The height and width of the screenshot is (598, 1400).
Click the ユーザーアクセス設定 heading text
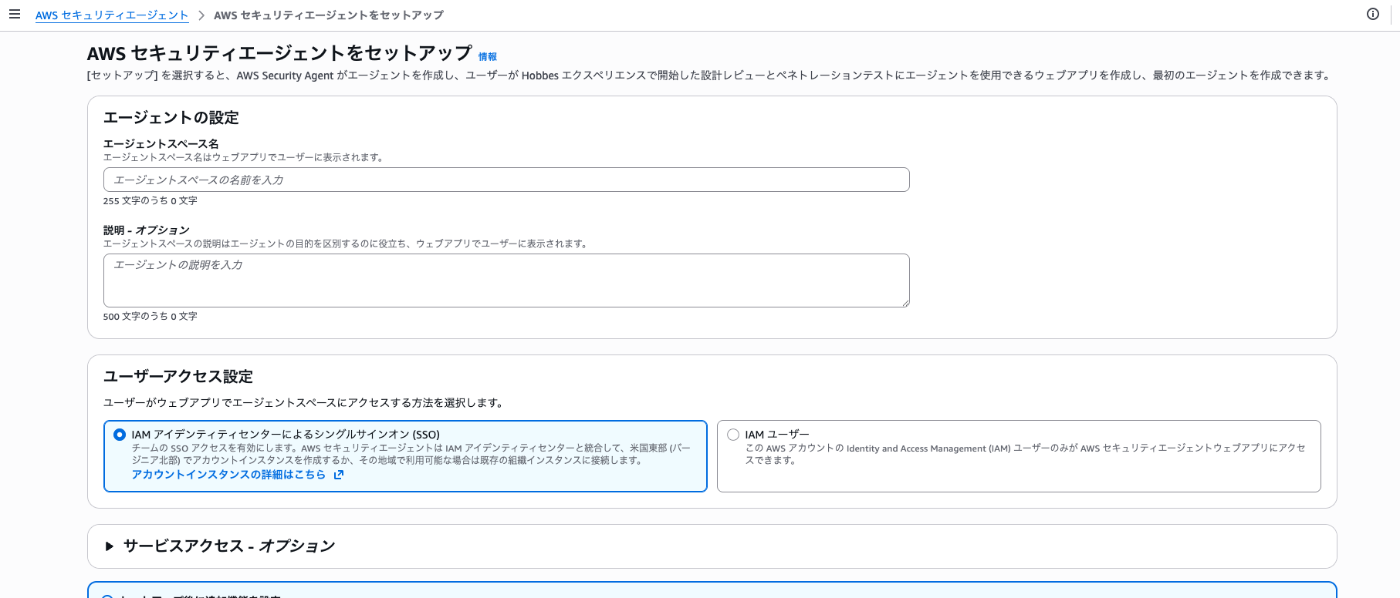coord(178,377)
